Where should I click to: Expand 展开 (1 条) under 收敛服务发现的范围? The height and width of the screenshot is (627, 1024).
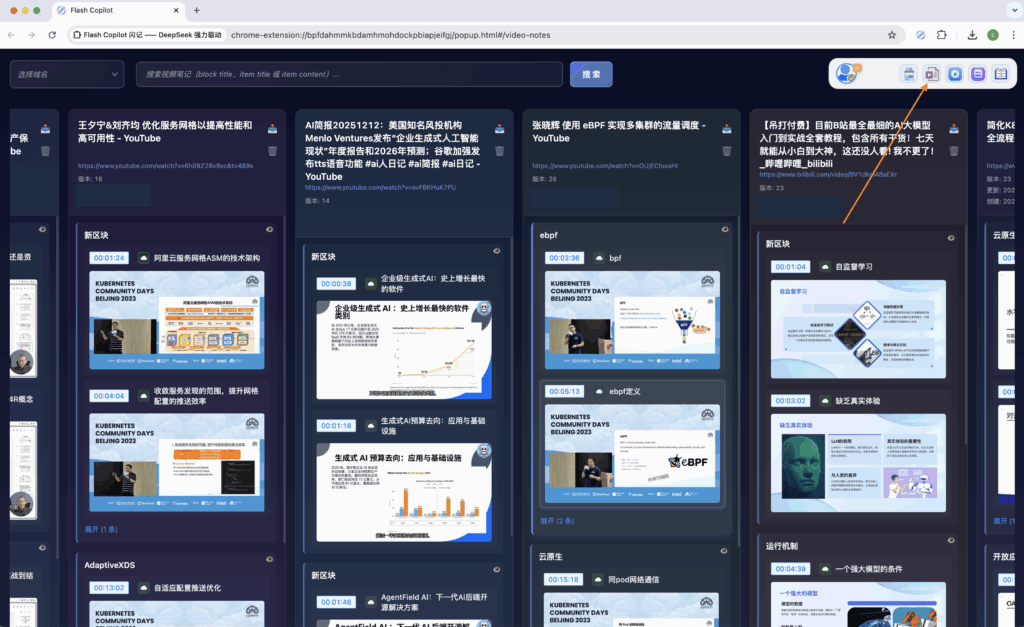(101, 528)
